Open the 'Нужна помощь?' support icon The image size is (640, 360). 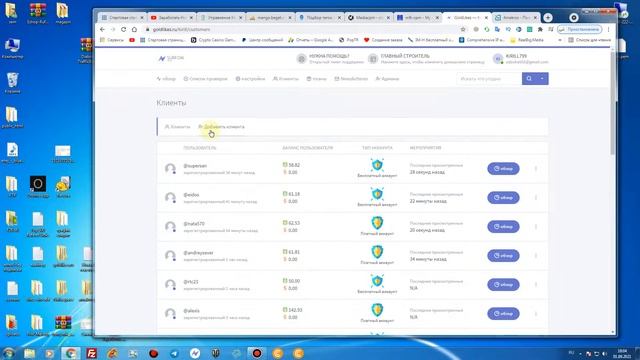tap(301, 59)
